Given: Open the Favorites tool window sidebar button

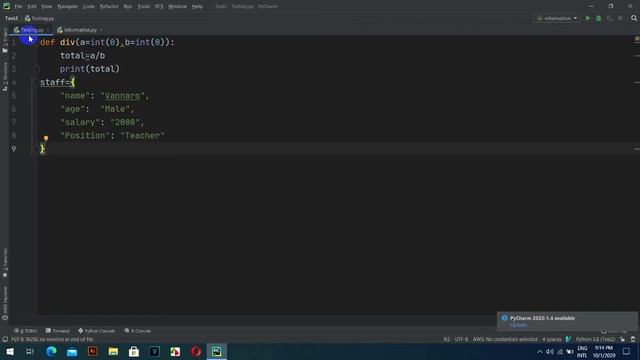Looking at the screenshot, I should point(5,263).
